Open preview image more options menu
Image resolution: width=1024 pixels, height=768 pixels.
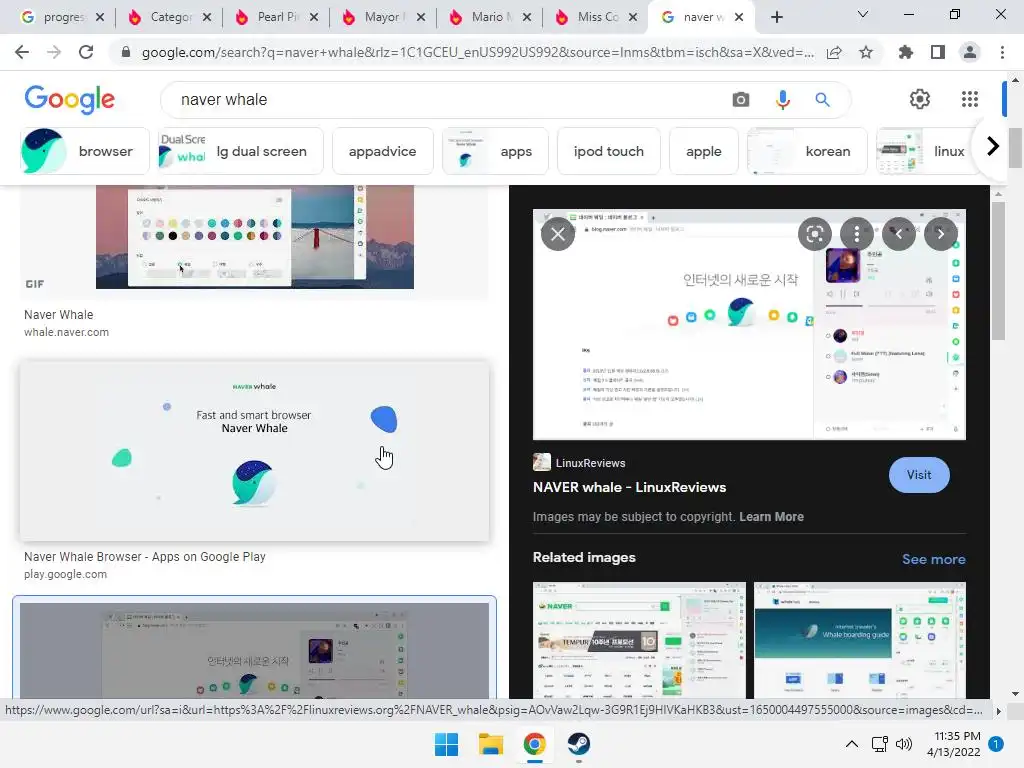pos(857,234)
